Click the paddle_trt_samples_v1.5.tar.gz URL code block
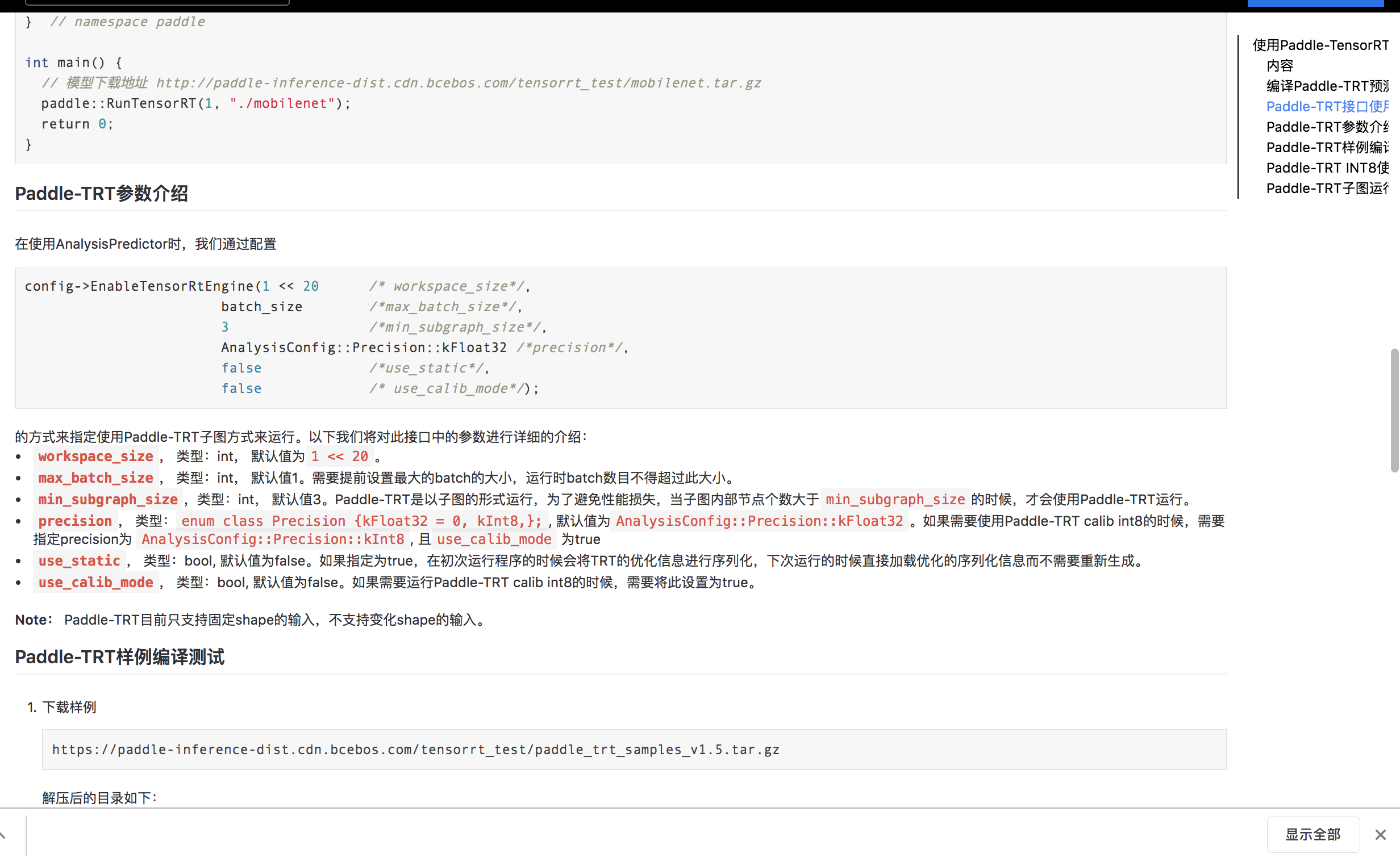This screenshot has width=1400, height=862. point(415,749)
